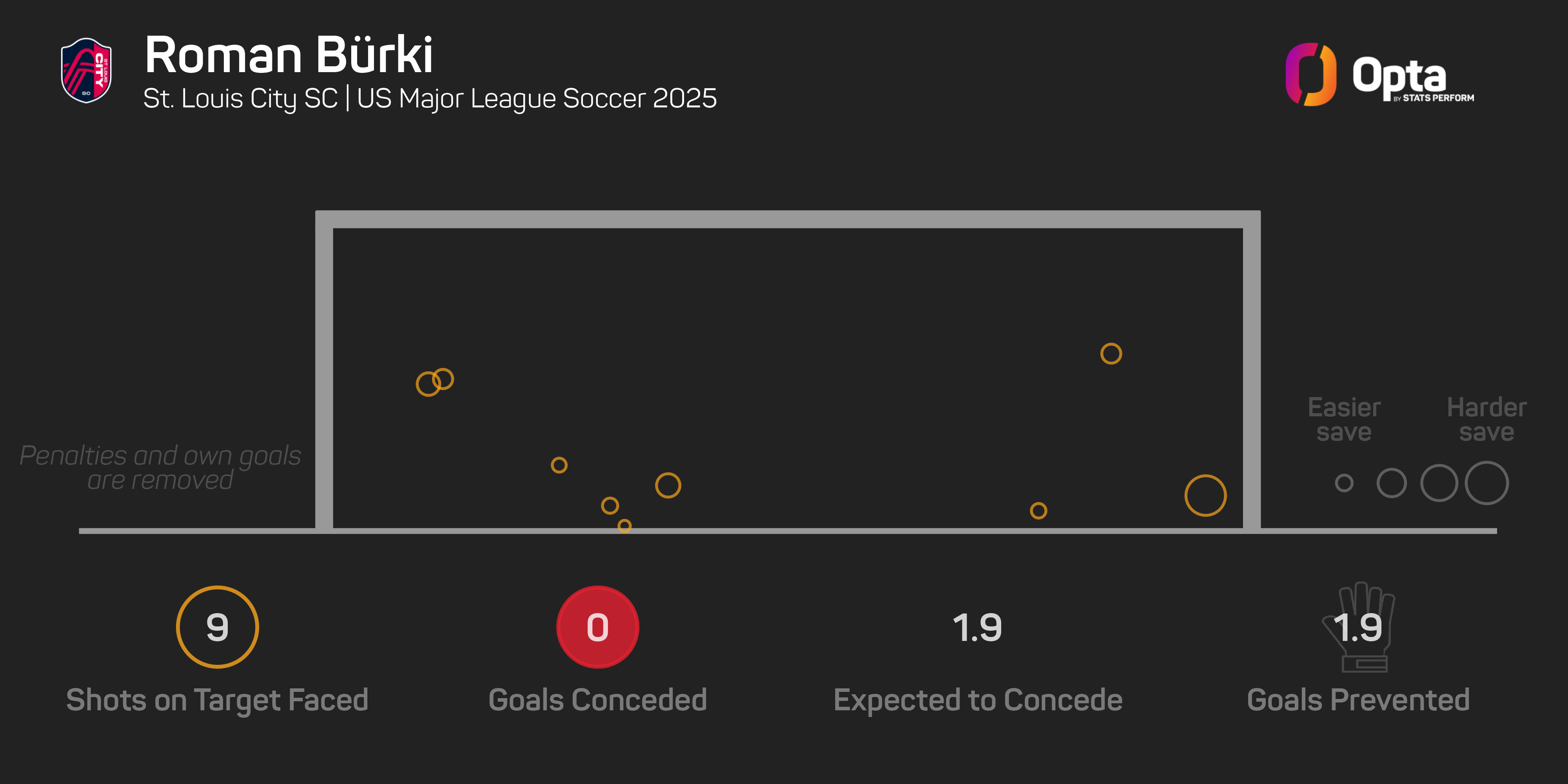Click the US Major League Soccer 2025 subtitle
This screenshot has height=784, width=1568.
[x=536, y=99]
